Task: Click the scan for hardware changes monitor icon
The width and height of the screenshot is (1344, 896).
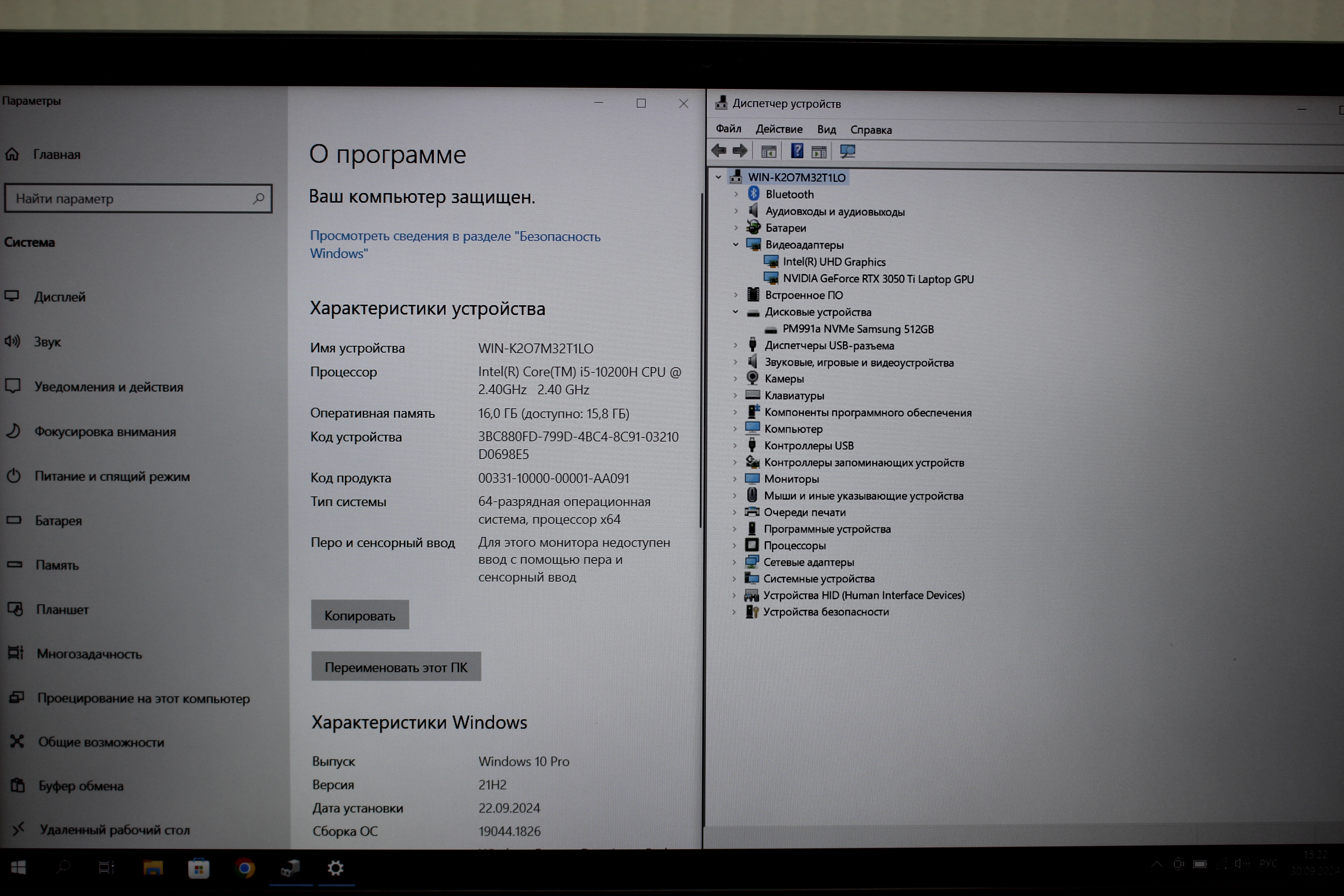Action: [848, 151]
